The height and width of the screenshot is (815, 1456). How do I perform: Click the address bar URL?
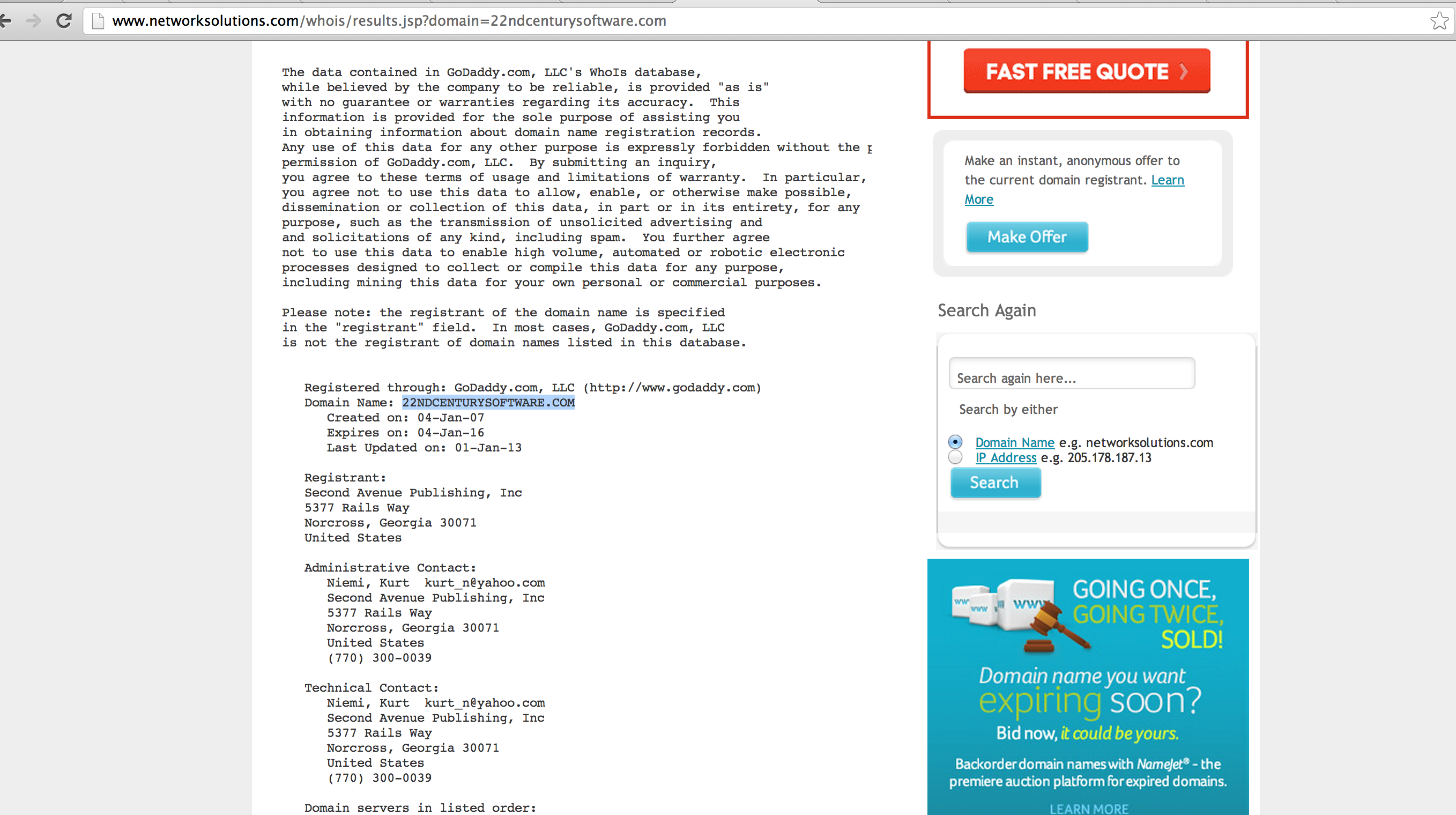[389, 21]
